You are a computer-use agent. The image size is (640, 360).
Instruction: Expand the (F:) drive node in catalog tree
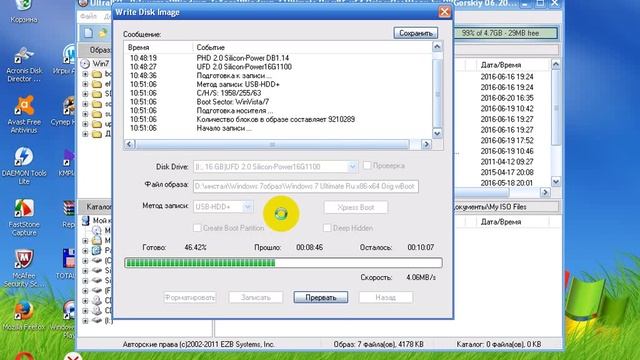85,291
